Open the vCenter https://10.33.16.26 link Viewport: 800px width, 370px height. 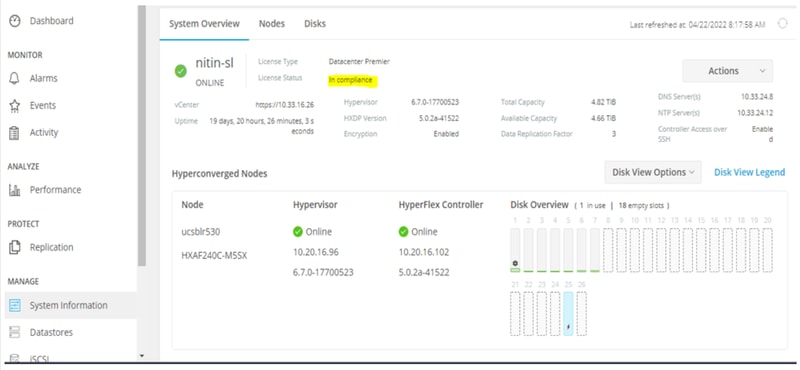[x=285, y=105]
